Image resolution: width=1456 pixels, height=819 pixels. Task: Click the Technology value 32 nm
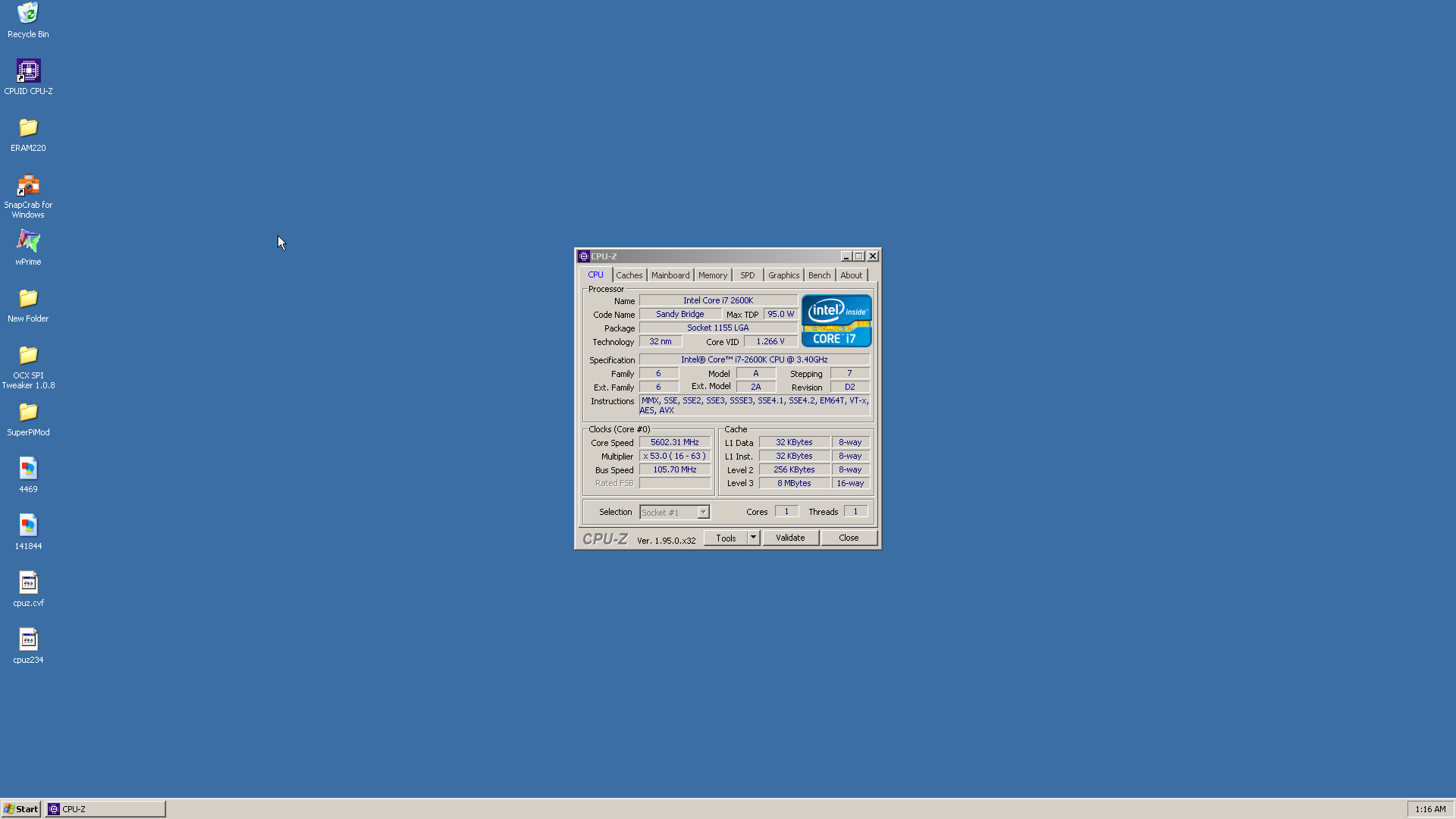[x=661, y=342]
